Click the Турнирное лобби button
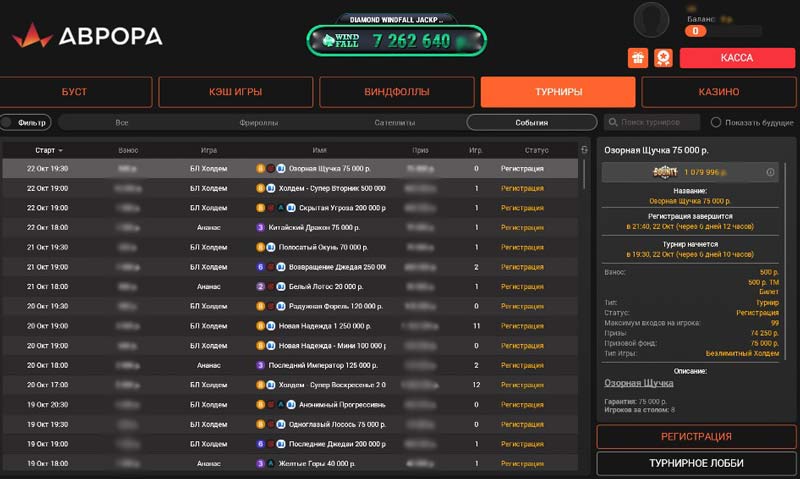 pyautogui.click(x=691, y=464)
